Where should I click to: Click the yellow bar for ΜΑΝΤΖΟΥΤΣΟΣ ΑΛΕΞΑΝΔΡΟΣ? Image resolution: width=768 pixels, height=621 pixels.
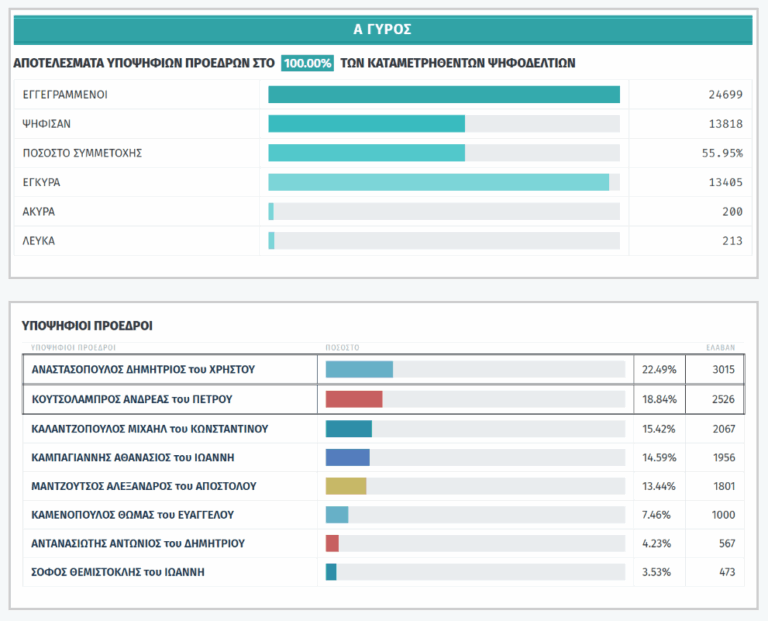[346, 486]
